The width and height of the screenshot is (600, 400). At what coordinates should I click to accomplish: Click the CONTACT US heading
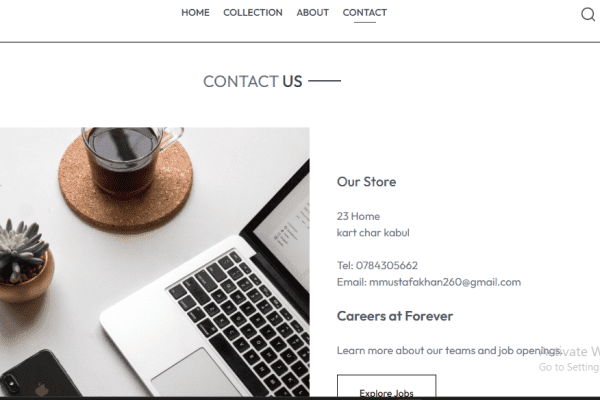(253, 82)
